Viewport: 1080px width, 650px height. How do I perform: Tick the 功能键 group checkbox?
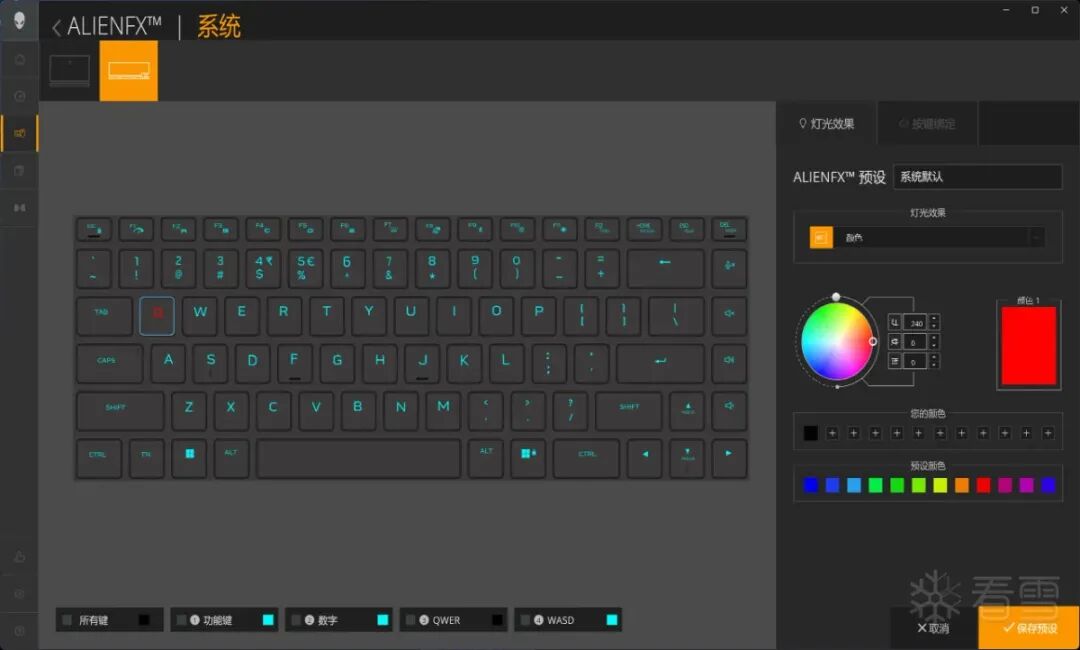click(x=181, y=620)
